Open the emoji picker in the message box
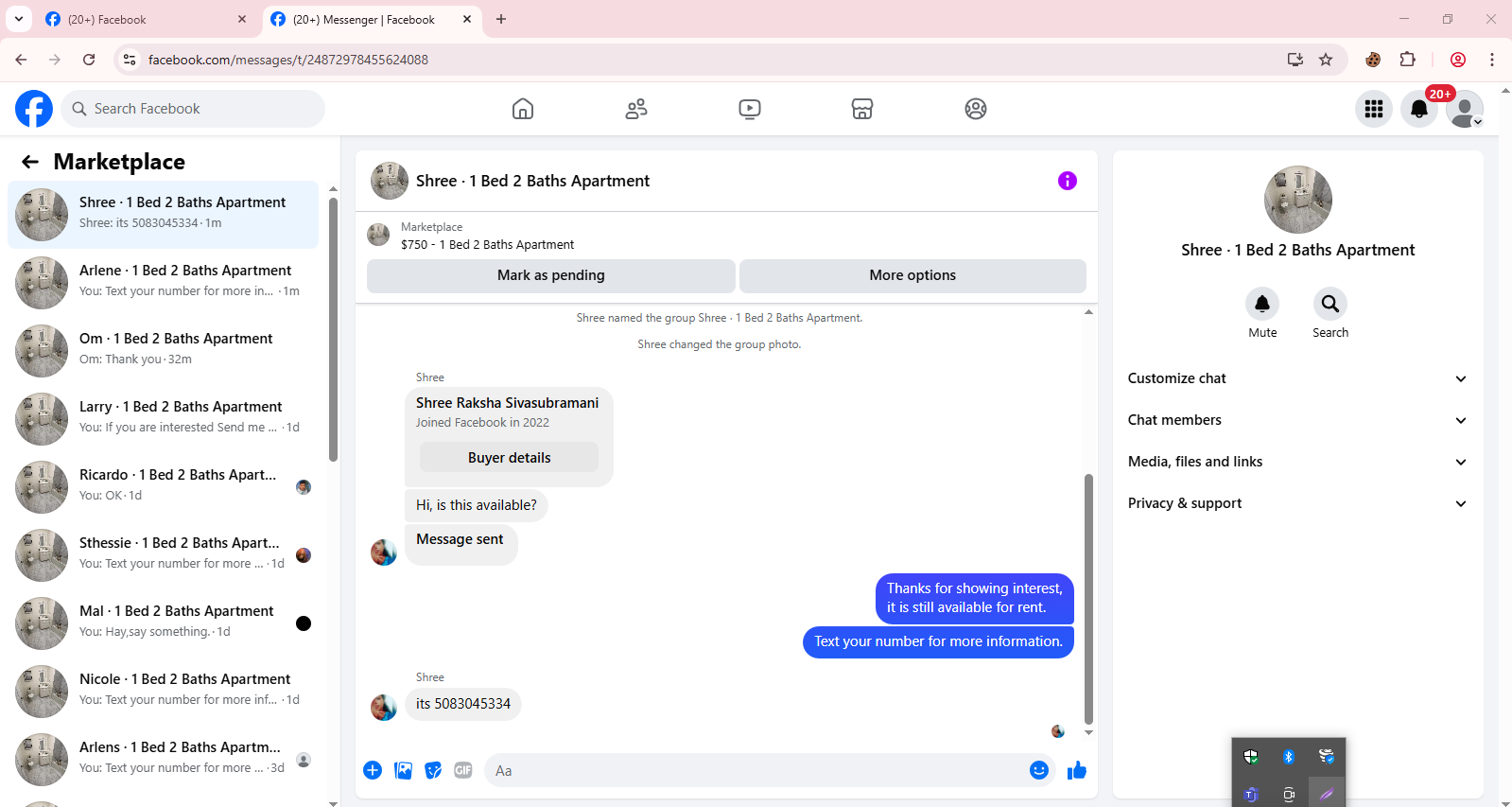The width and height of the screenshot is (1512, 807). pyautogui.click(x=1039, y=770)
